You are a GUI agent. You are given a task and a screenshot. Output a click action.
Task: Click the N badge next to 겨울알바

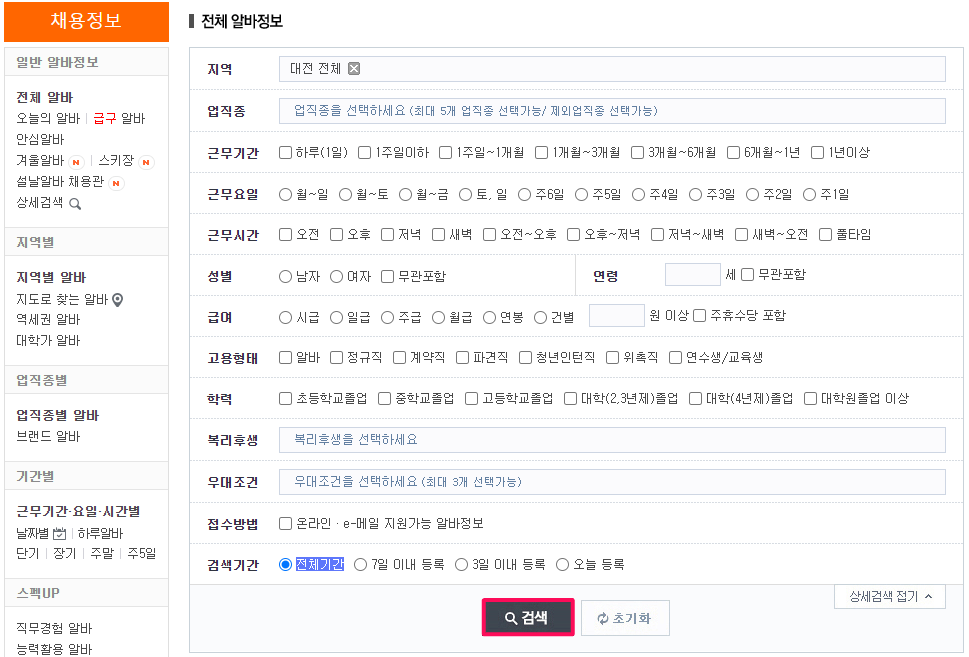[76, 163]
